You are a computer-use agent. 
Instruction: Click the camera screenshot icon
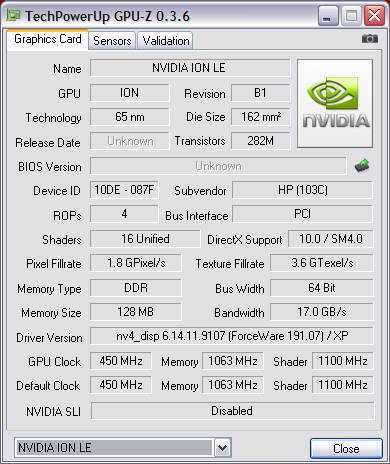click(x=370, y=39)
